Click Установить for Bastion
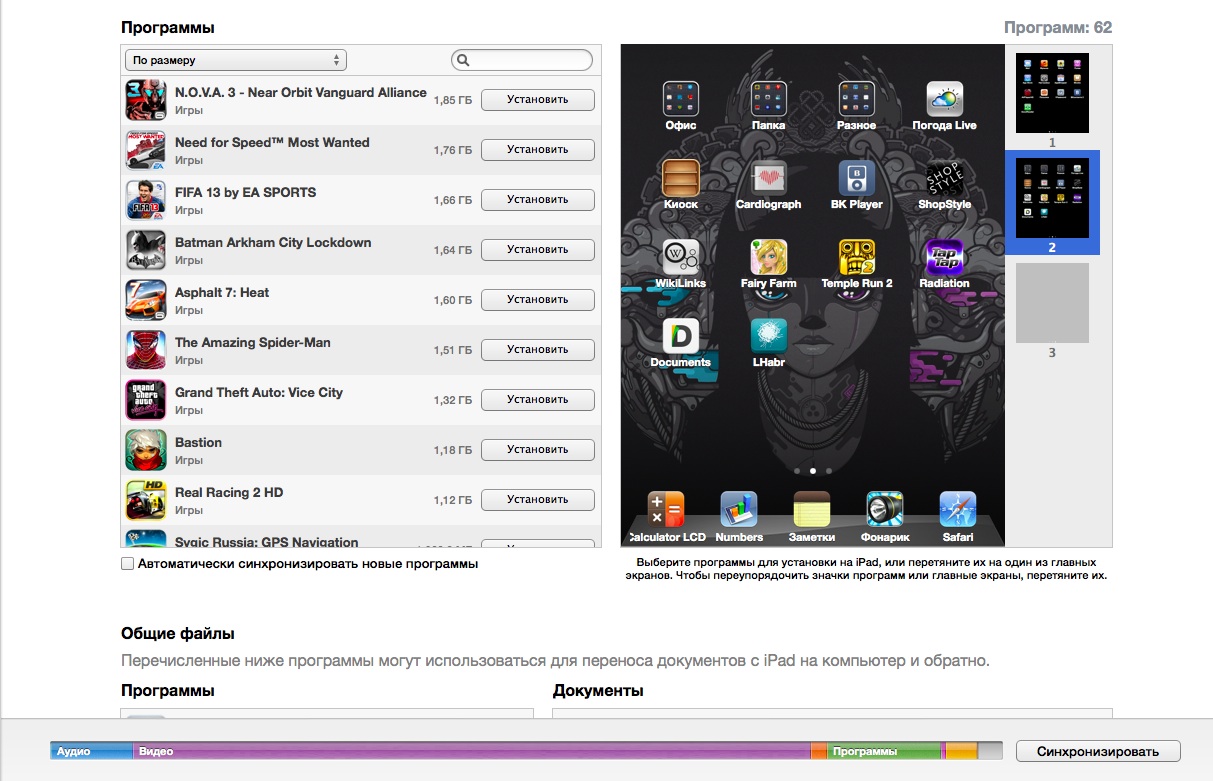Image resolution: width=1213 pixels, height=781 pixels. (x=538, y=450)
